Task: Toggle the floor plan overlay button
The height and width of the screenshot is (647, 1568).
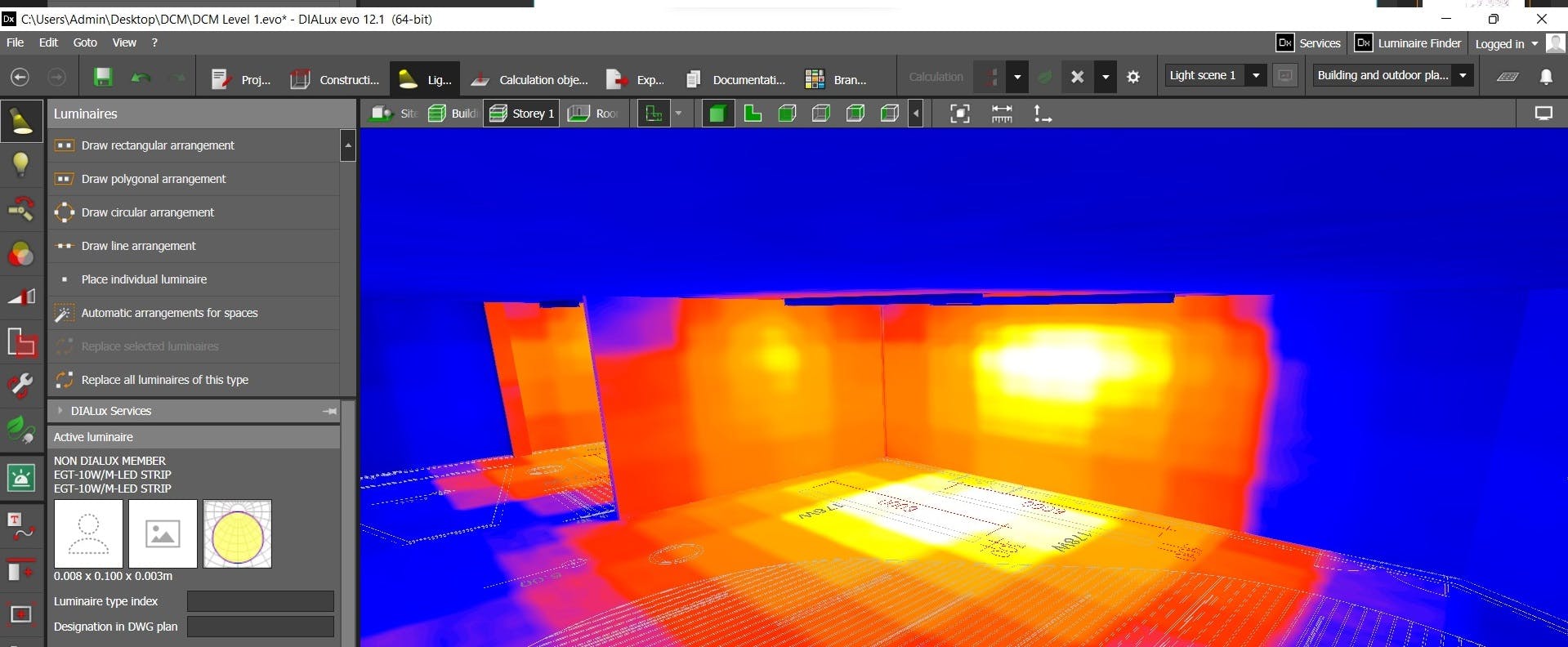Action: point(654,114)
